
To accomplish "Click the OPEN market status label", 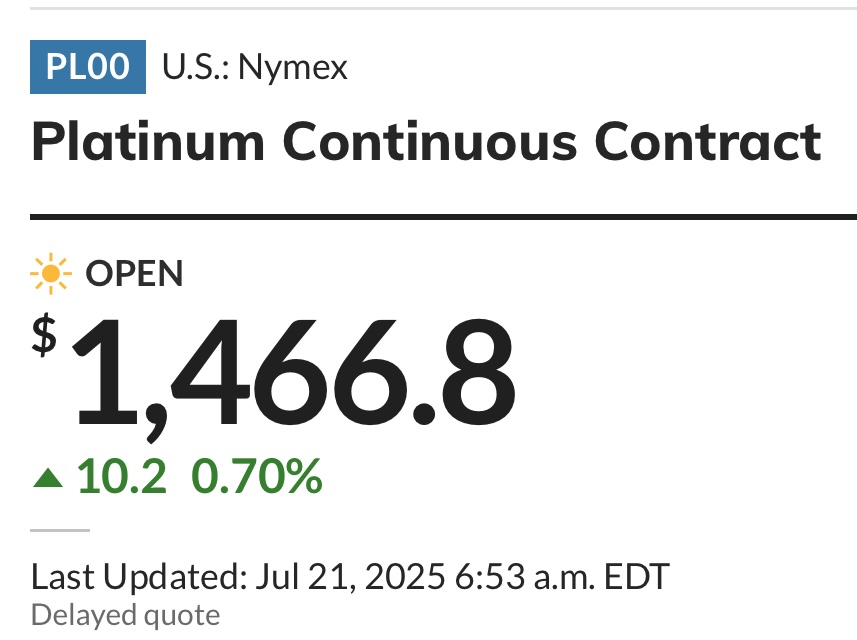I will [x=134, y=273].
